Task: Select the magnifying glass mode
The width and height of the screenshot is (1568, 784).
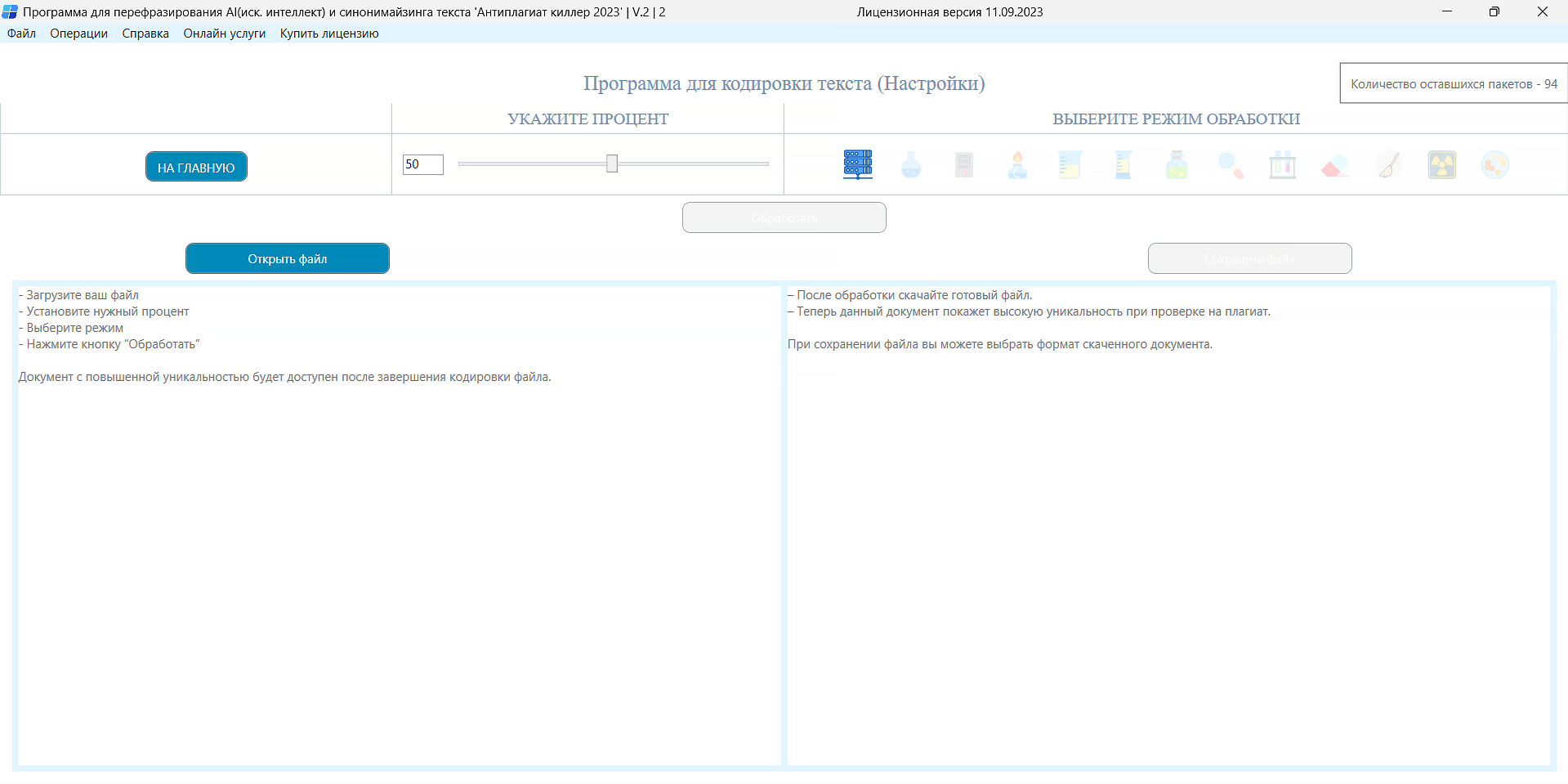Action: point(1230,165)
